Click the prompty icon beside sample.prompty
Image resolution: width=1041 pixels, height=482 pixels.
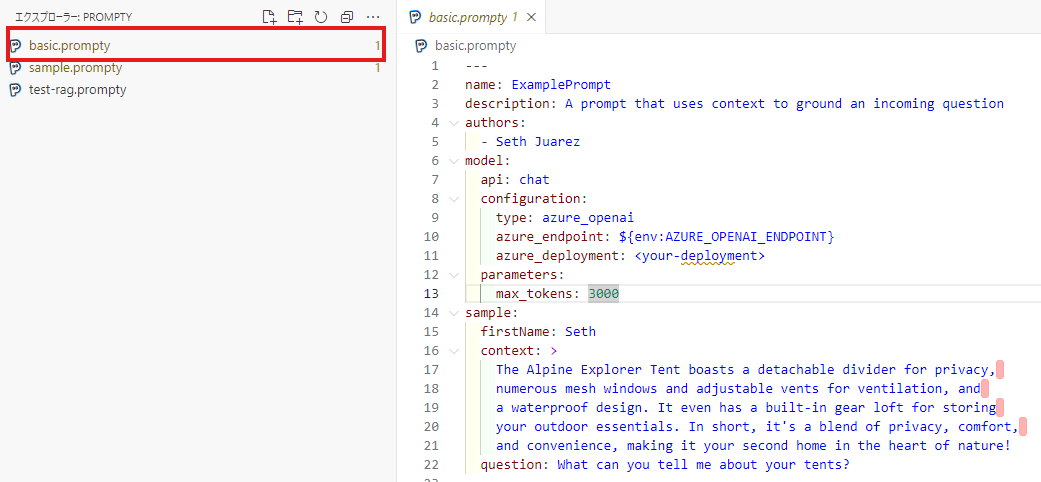(x=16, y=68)
